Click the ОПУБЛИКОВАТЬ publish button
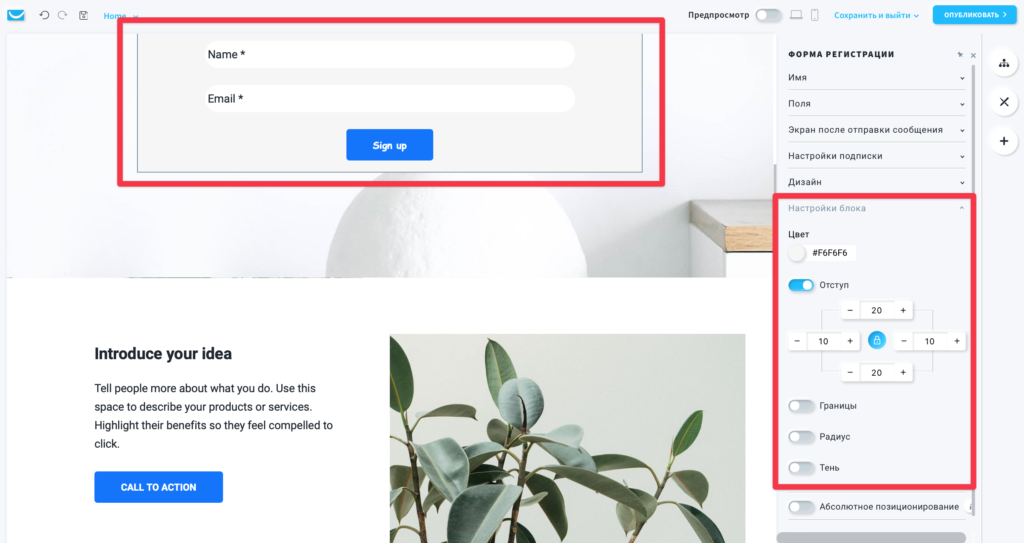The height and width of the screenshot is (543, 1024). tap(974, 14)
